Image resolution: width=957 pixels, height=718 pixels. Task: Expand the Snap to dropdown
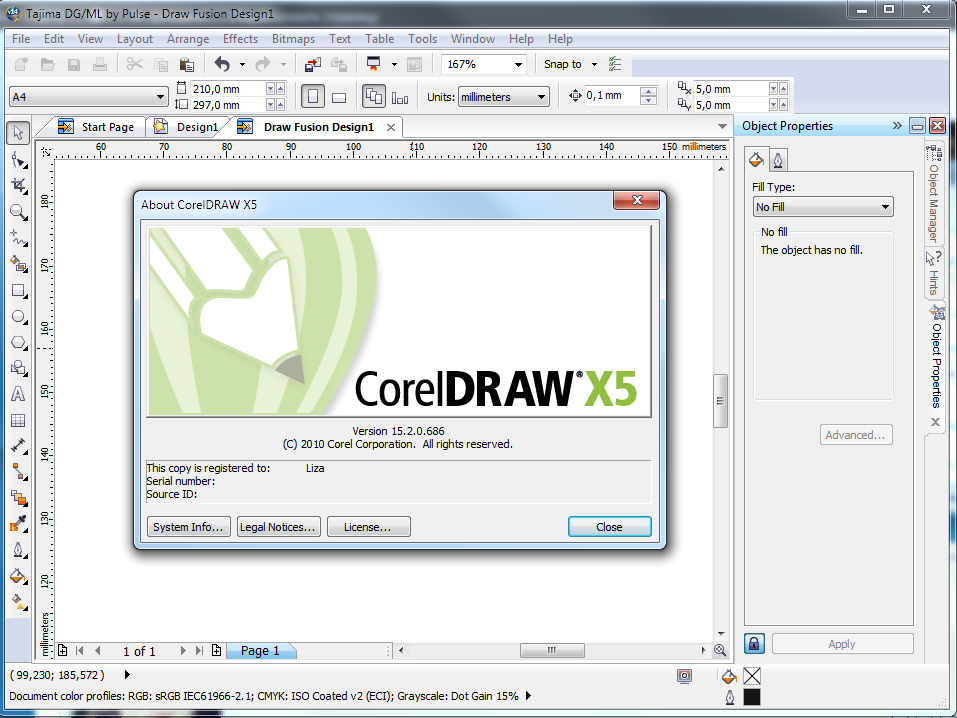coord(594,64)
